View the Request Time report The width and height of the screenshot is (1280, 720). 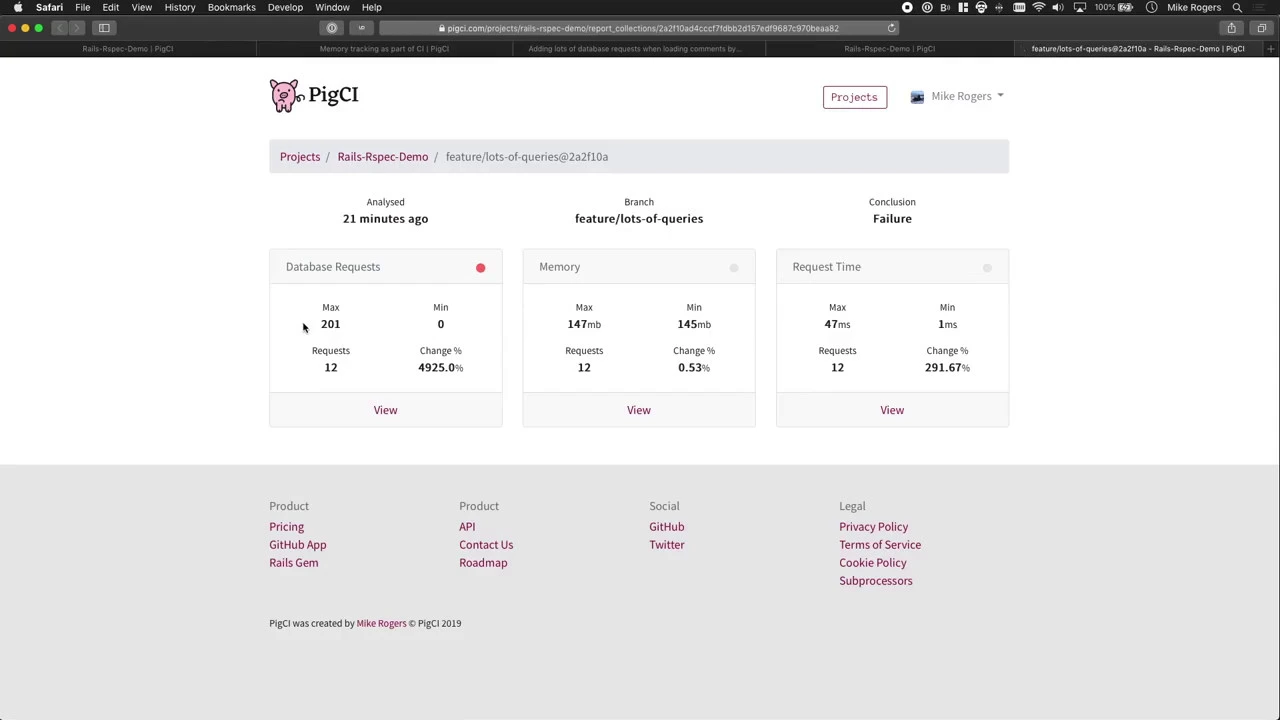coord(892,410)
